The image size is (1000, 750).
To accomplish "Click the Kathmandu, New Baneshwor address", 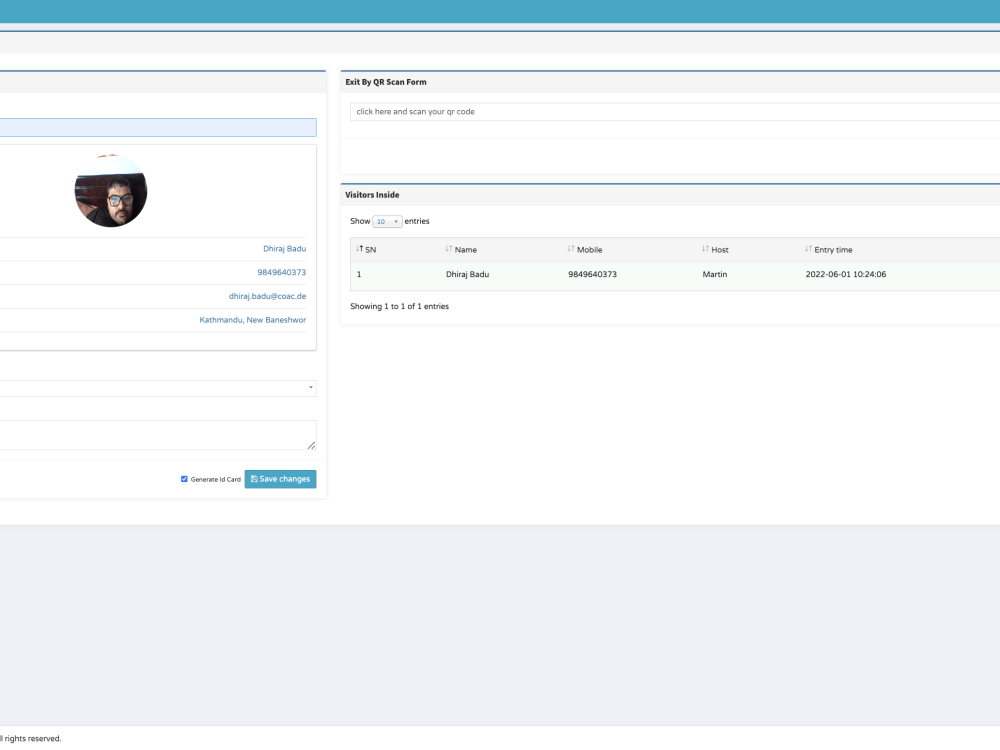I will pos(253,320).
